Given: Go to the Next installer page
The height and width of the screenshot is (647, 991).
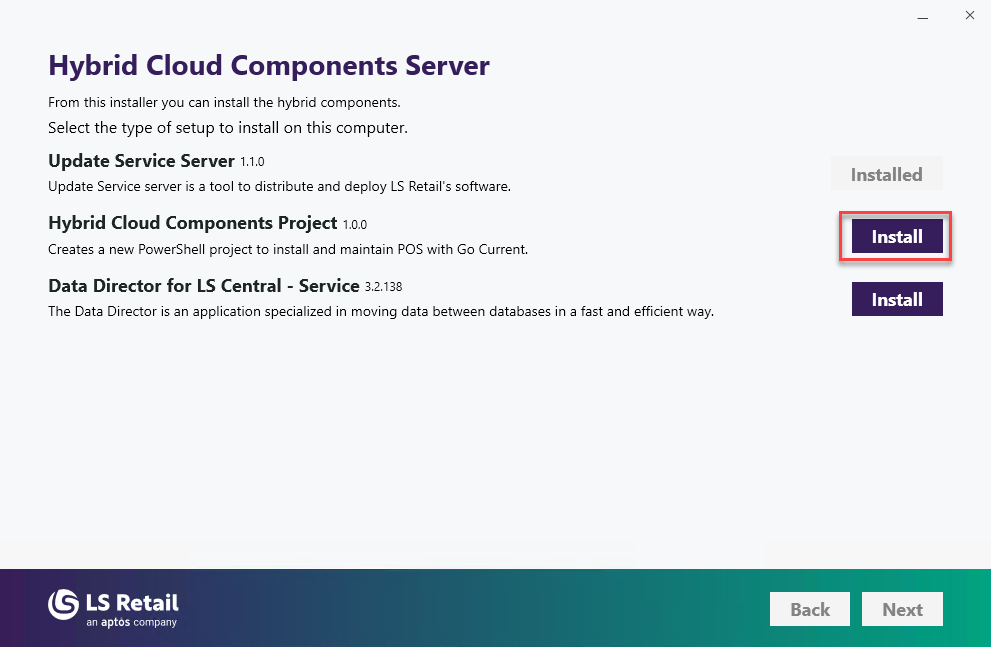Looking at the screenshot, I should click(x=902, y=609).
